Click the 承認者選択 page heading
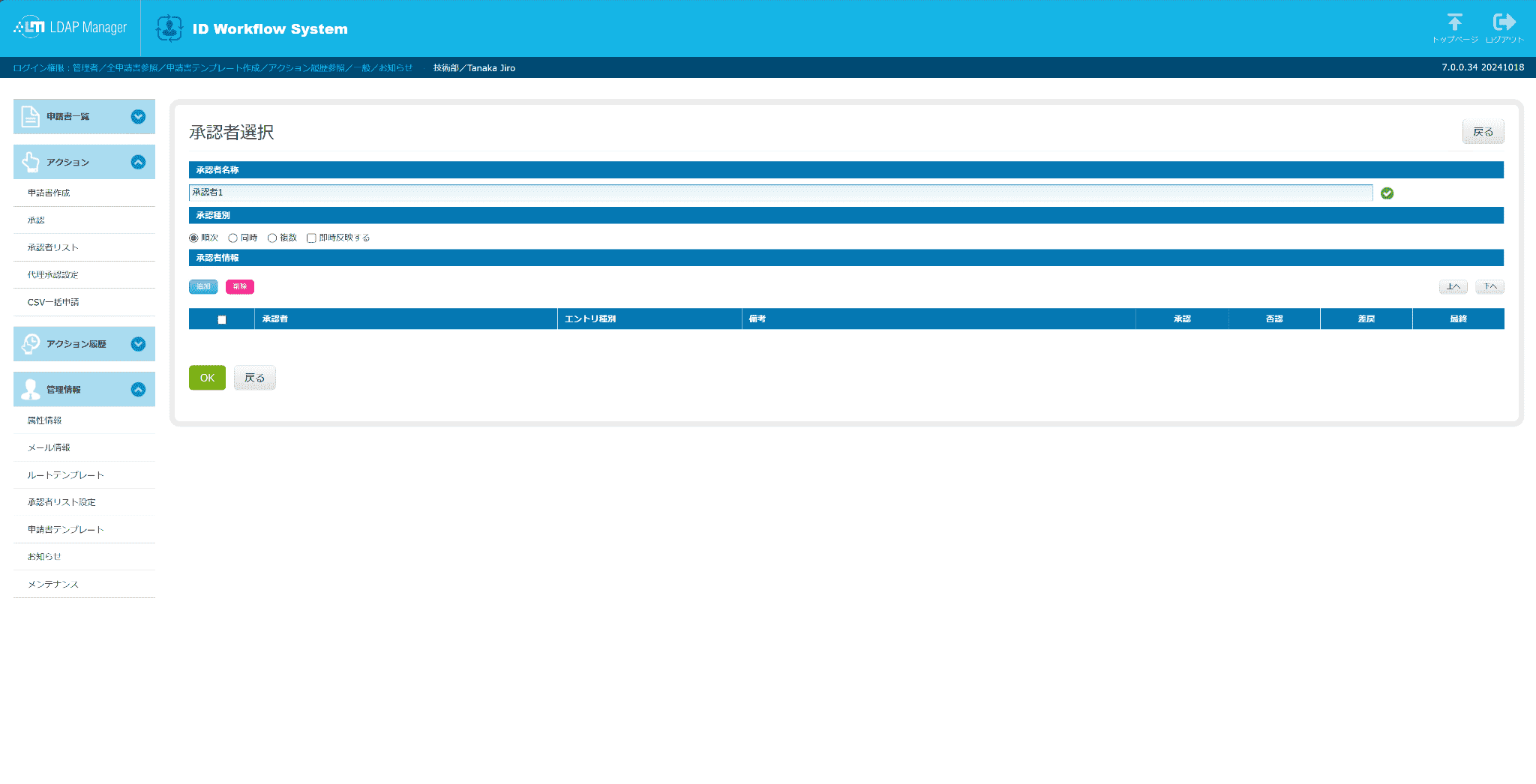1536x784 pixels. point(232,133)
